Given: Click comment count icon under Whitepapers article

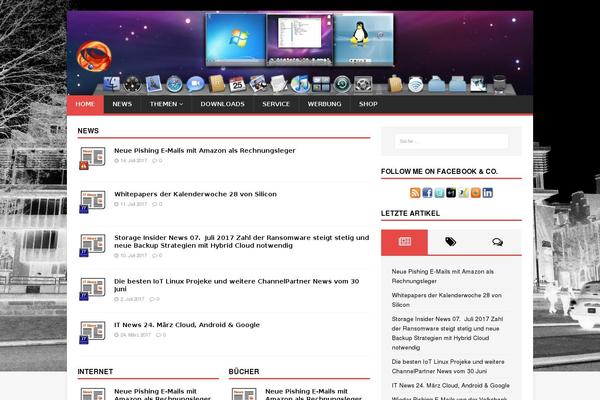Looking at the screenshot, I should 157,204.
